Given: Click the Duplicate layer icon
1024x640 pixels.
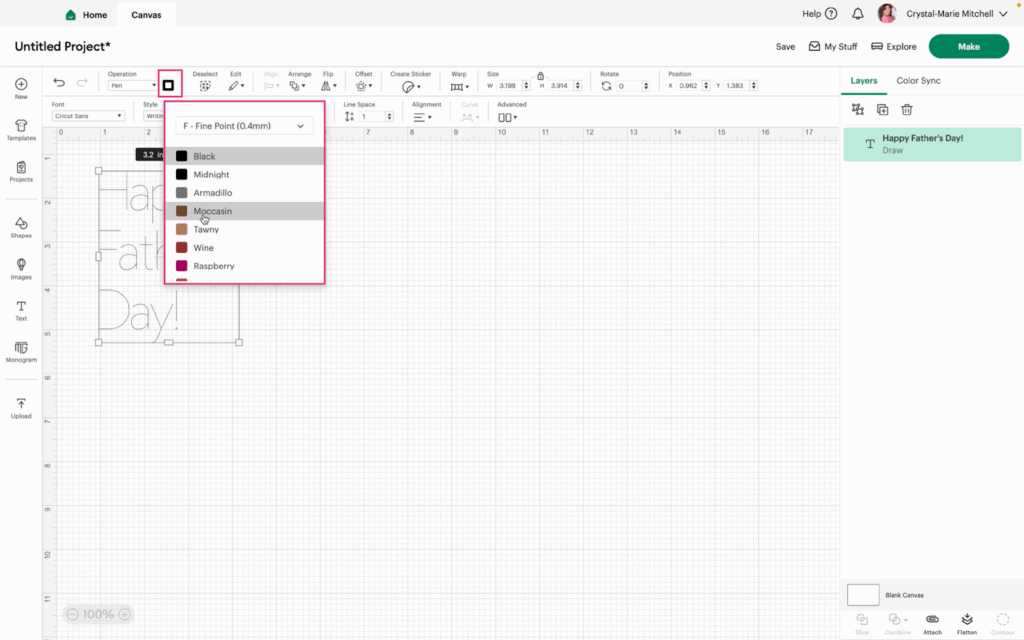Looking at the screenshot, I should (x=882, y=110).
